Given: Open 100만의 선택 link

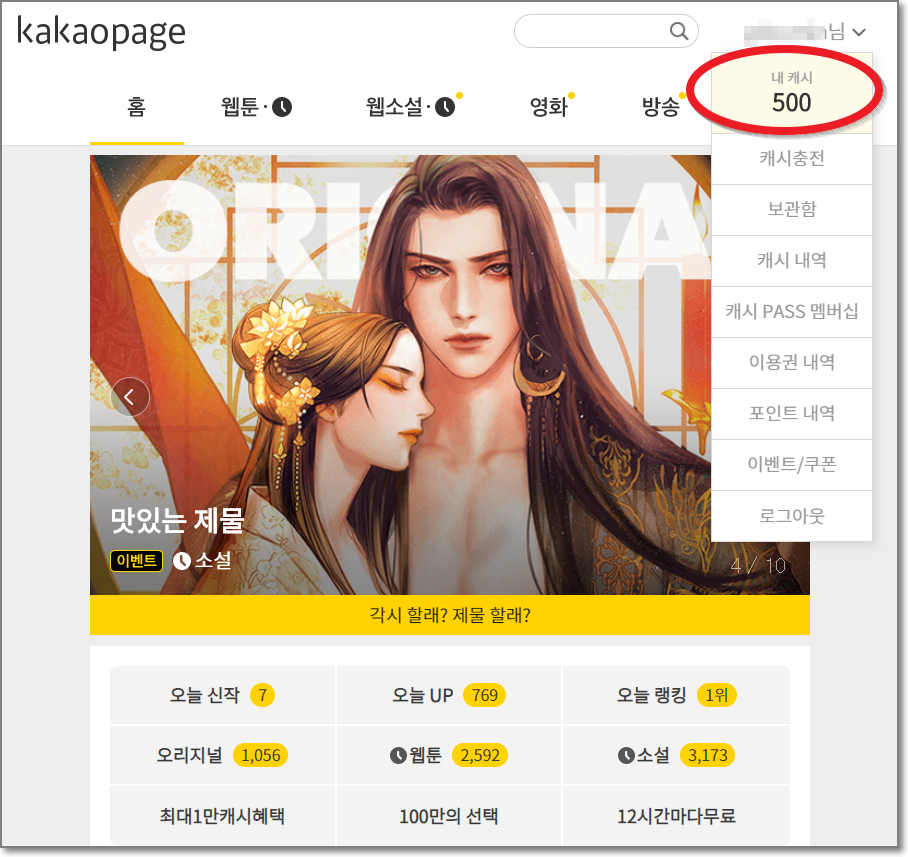Looking at the screenshot, I should [449, 816].
